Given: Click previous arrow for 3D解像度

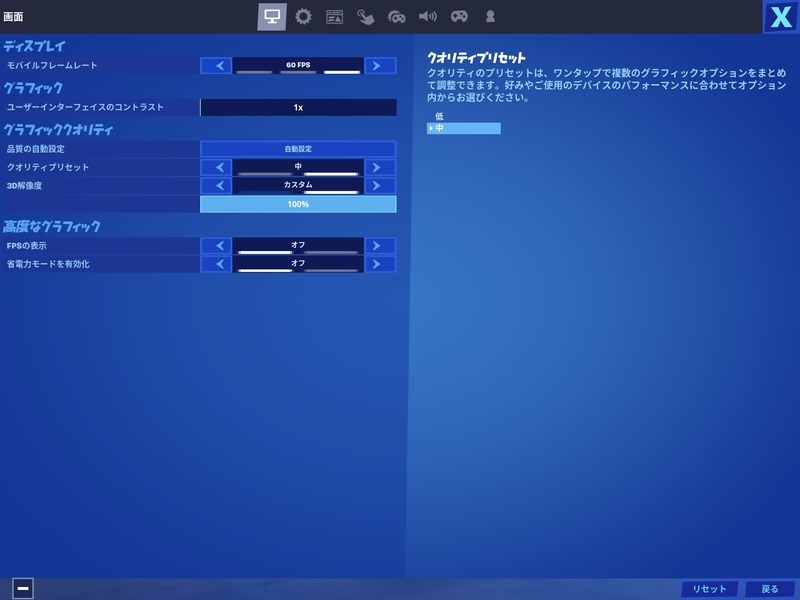Looking at the screenshot, I should (x=216, y=186).
